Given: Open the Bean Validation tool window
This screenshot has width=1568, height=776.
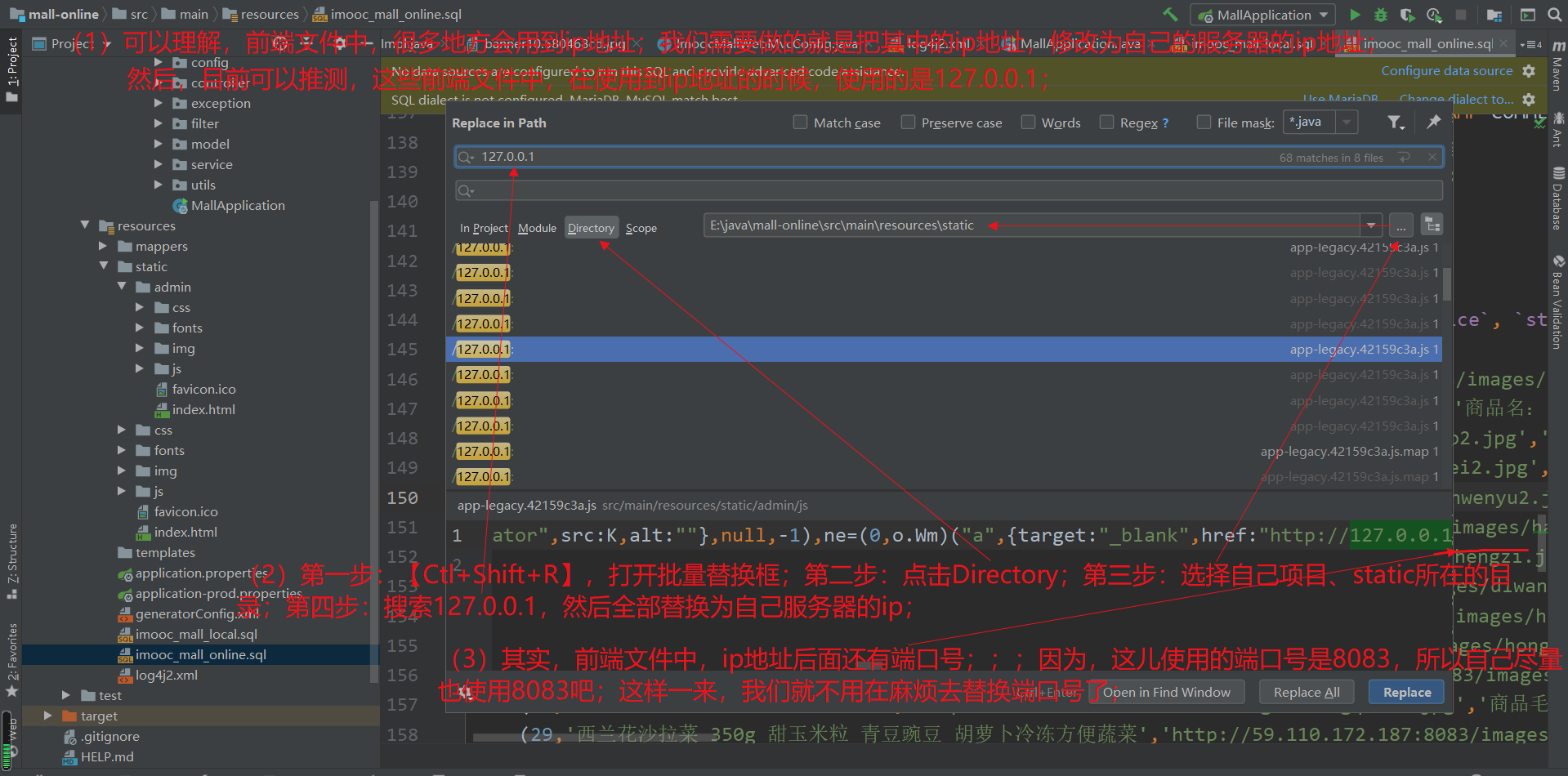Looking at the screenshot, I should (1558, 302).
